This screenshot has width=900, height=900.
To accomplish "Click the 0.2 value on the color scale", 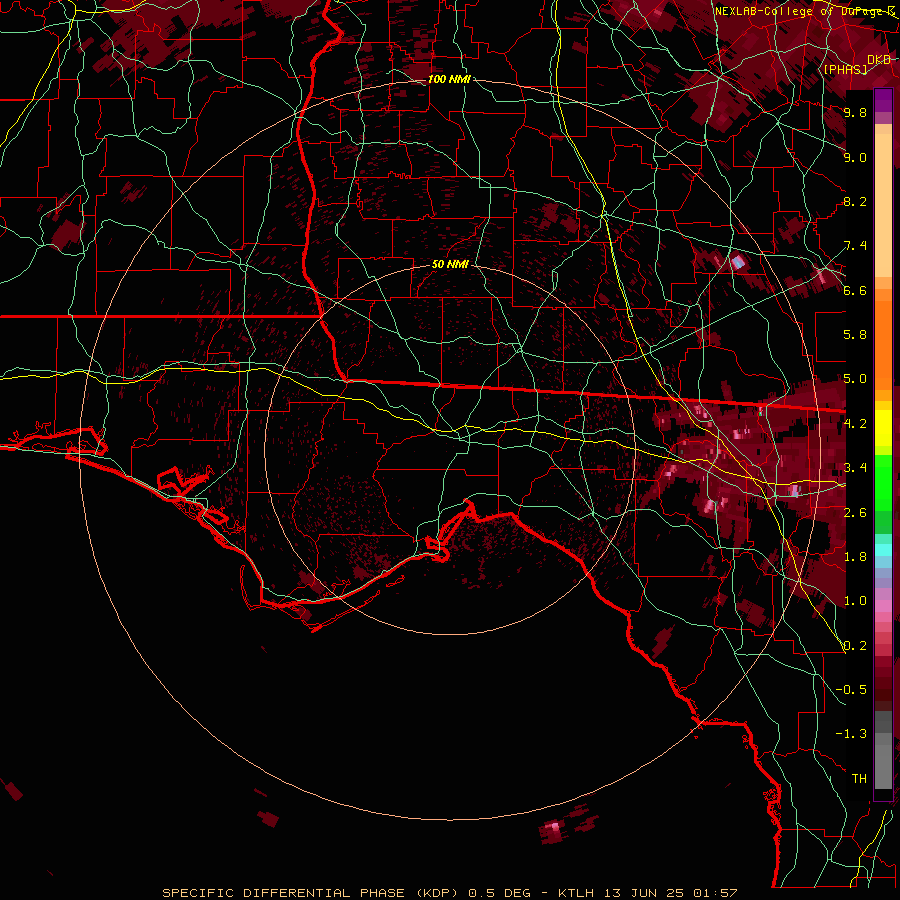I will (x=855, y=646).
